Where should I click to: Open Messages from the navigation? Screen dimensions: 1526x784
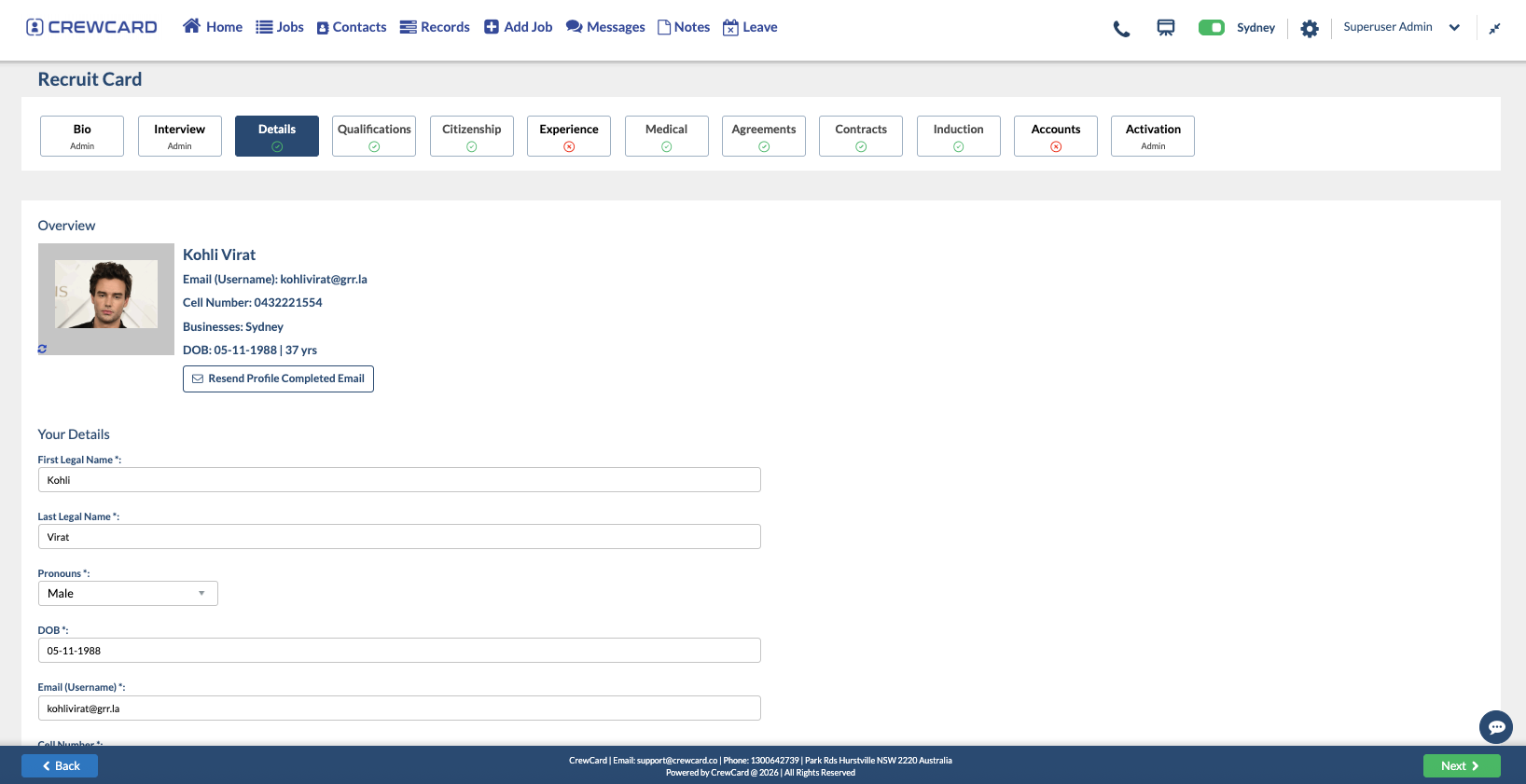[x=605, y=27]
